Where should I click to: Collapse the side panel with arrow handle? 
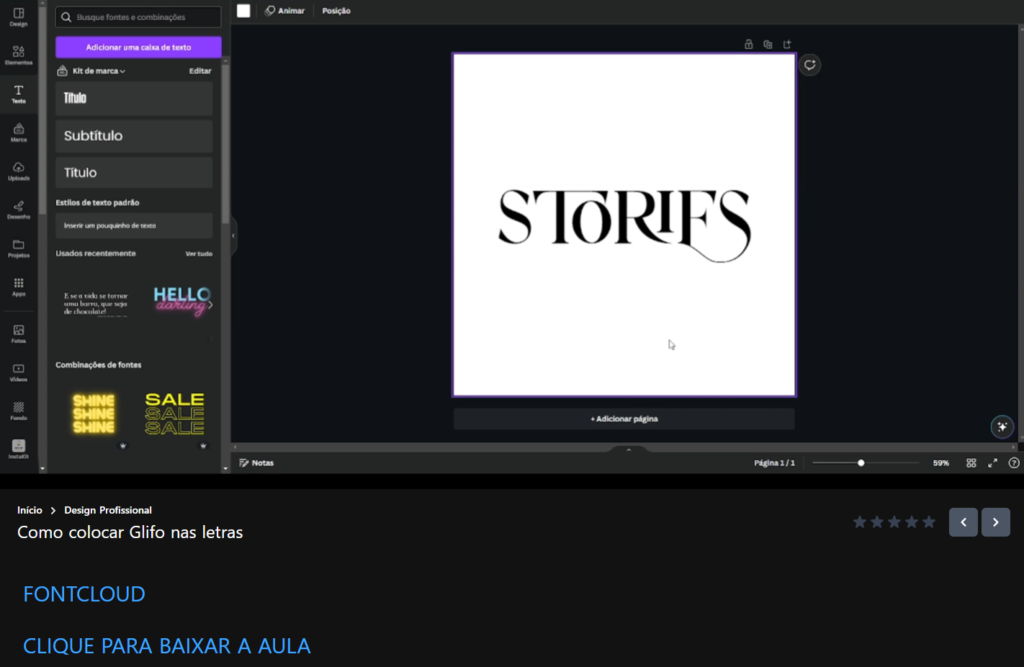coord(233,236)
